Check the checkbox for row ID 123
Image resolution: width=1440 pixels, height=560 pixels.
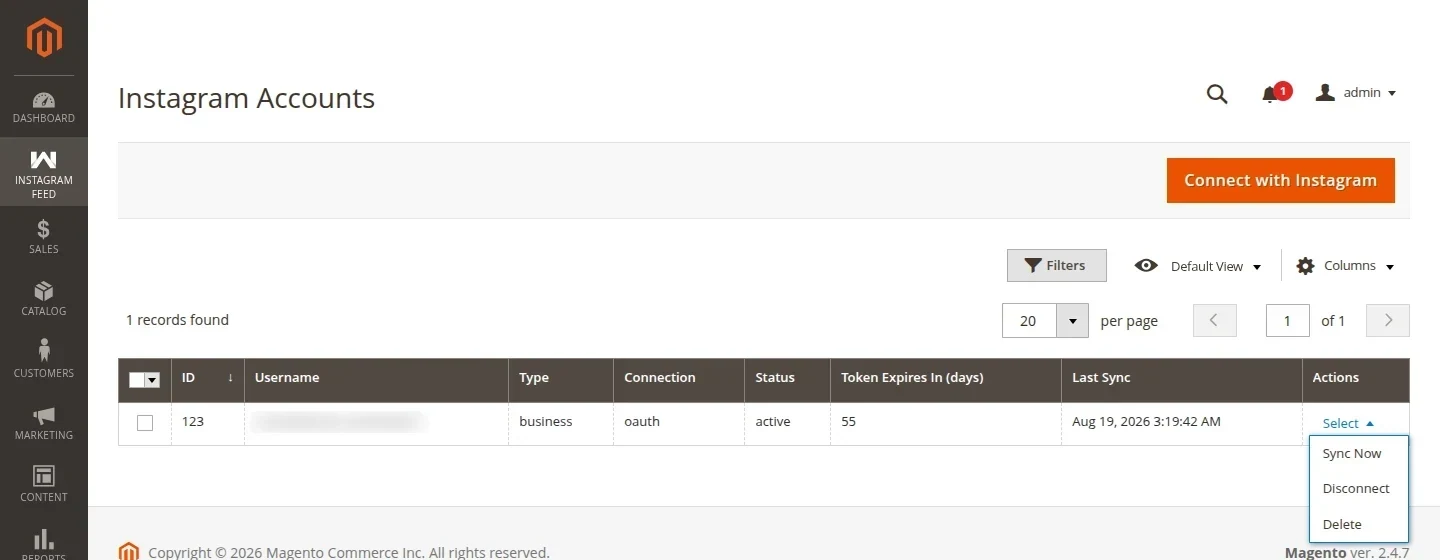(x=145, y=423)
